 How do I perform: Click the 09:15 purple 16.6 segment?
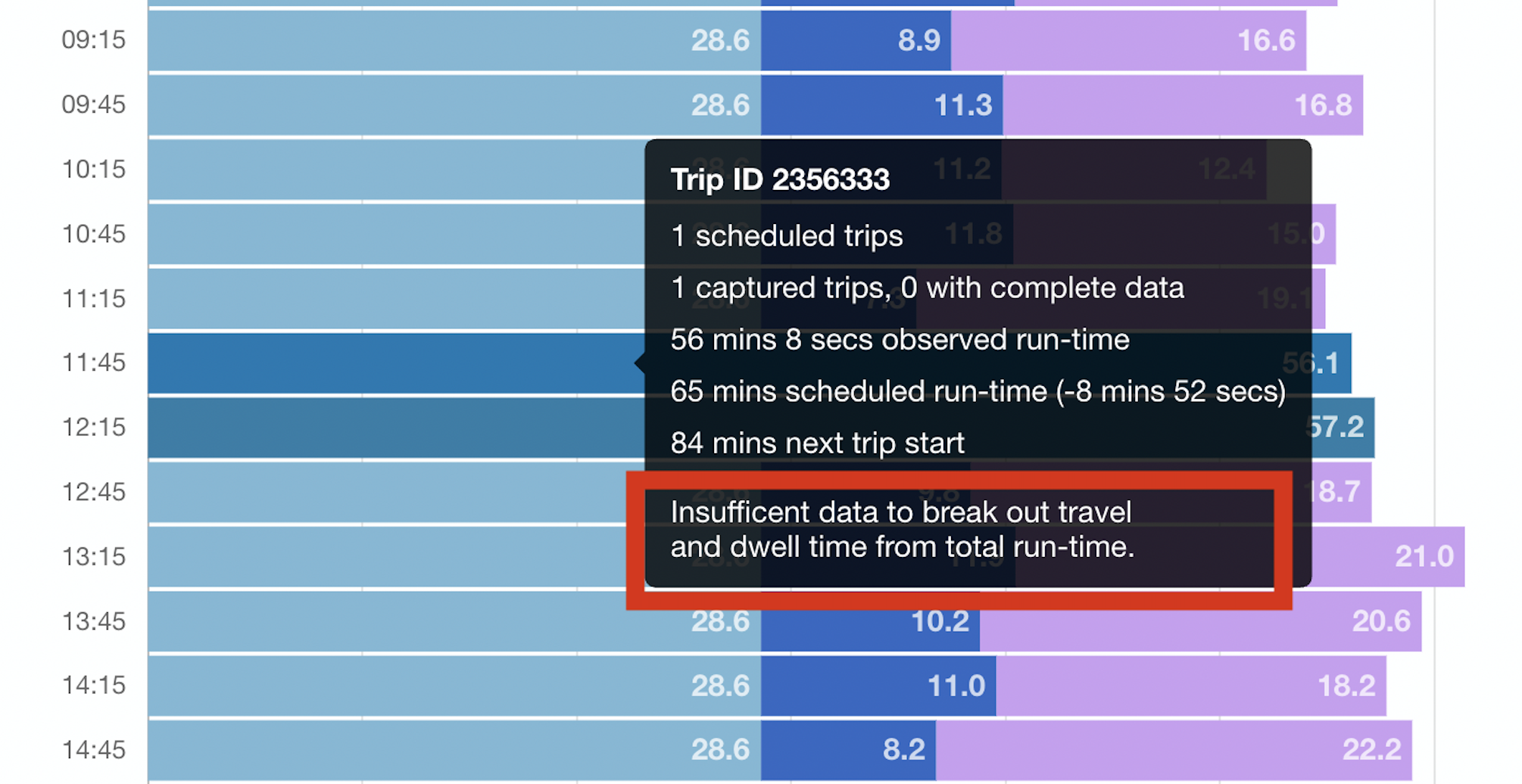point(1128,41)
